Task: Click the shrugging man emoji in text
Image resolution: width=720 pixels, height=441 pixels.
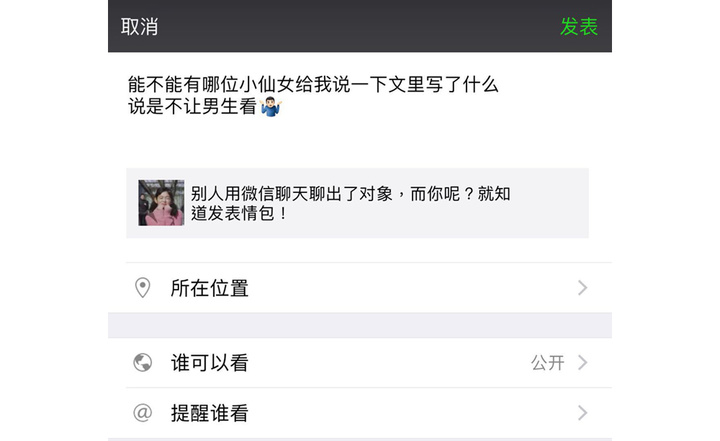Action: tap(271, 107)
